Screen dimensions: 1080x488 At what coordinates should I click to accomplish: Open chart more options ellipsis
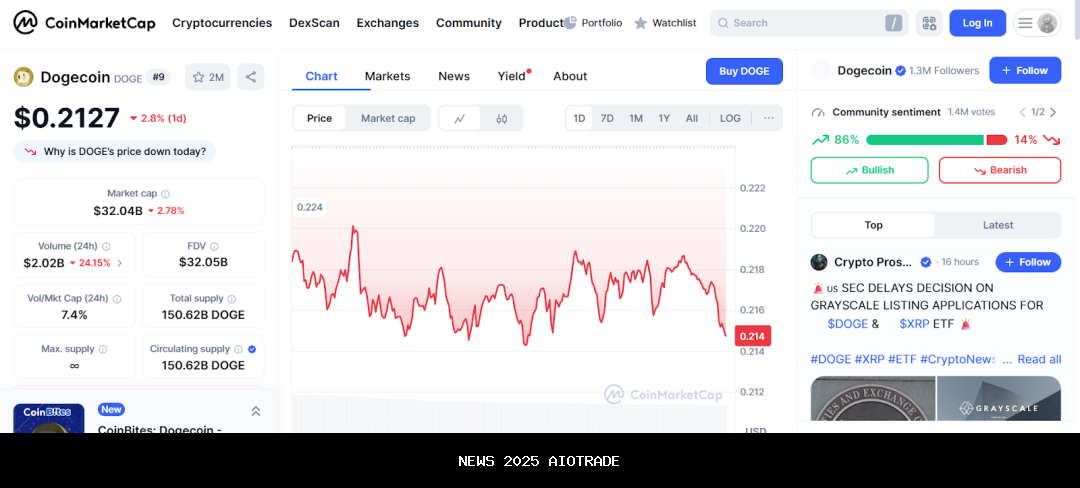click(768, 118)
